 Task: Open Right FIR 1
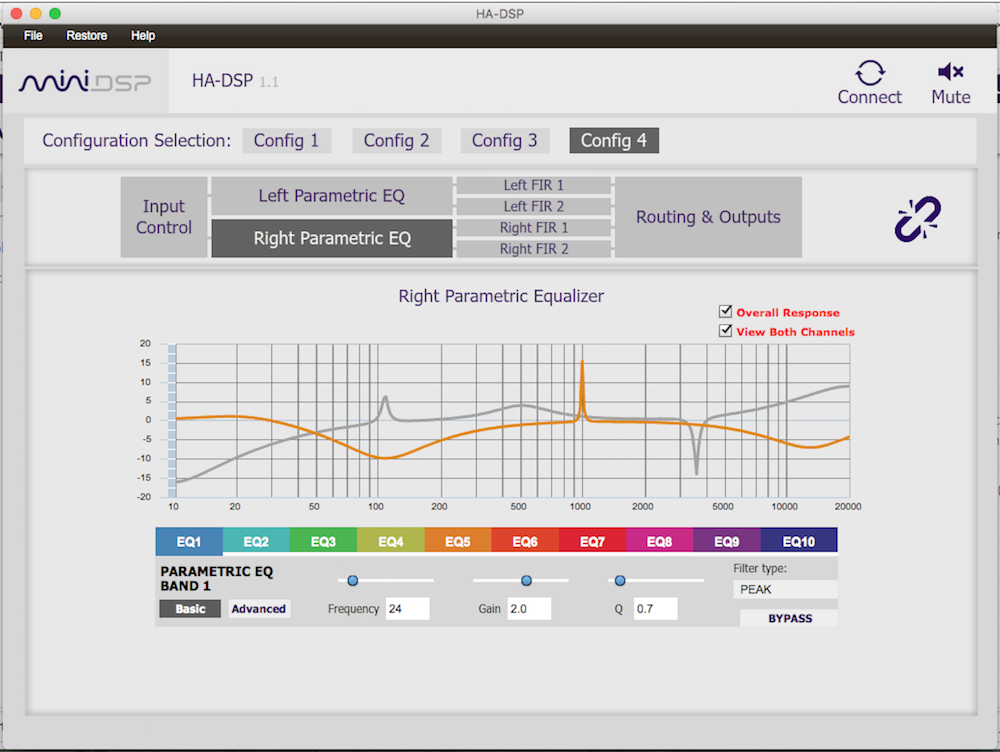coord(534,228)
